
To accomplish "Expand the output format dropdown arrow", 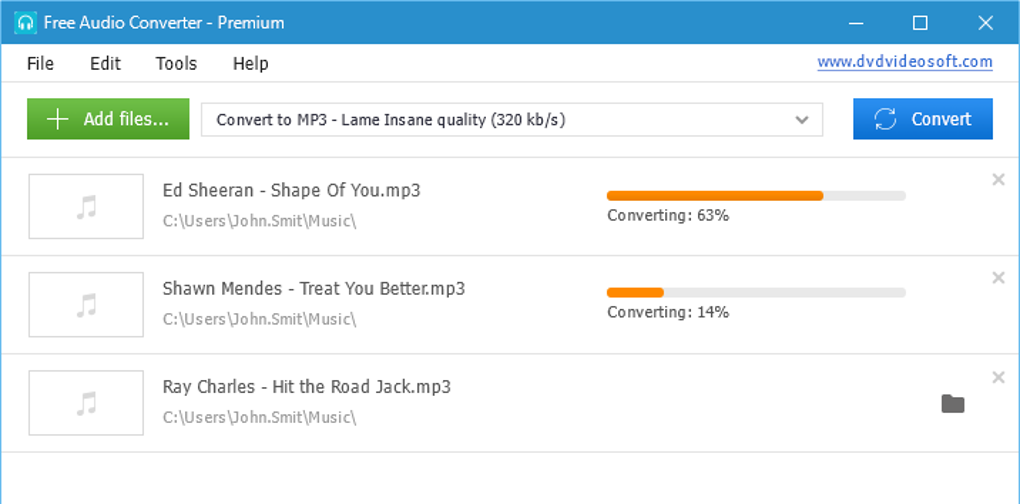I will click(801, 120).
